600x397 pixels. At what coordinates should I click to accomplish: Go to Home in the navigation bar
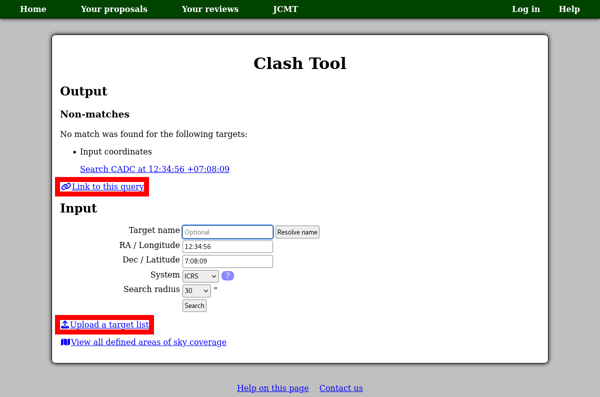point(33,9)
